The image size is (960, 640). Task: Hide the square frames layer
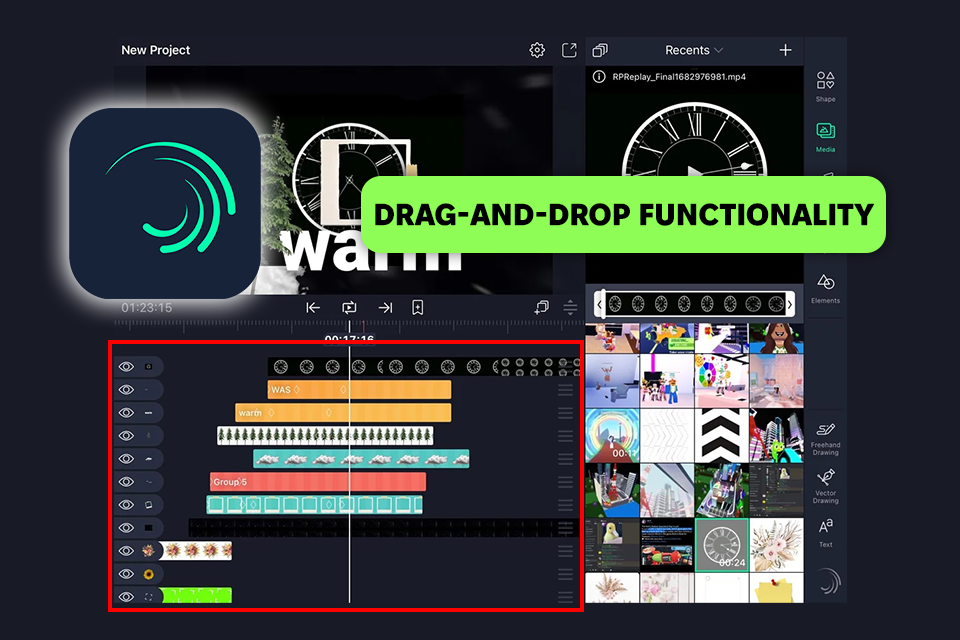coord(126,505)
